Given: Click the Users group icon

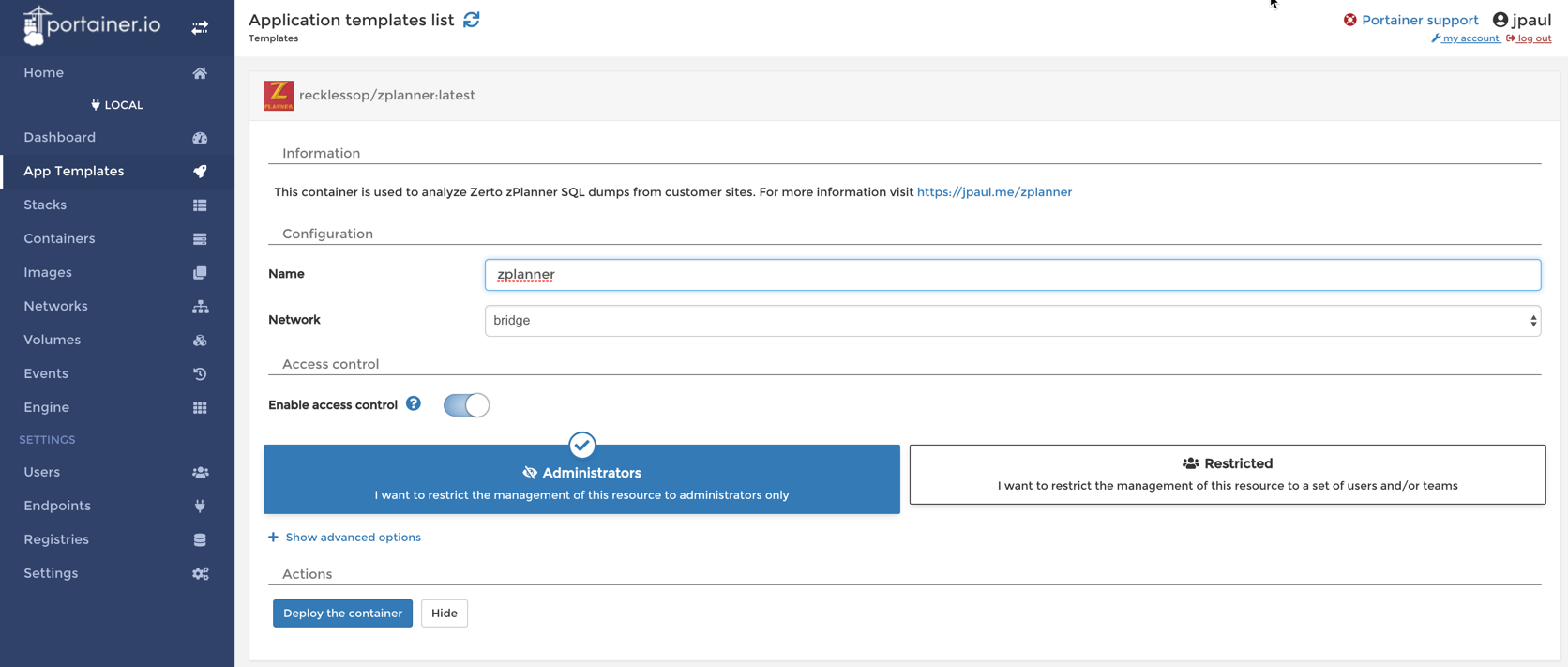Looking at the screenshot, I should (200, 473).
